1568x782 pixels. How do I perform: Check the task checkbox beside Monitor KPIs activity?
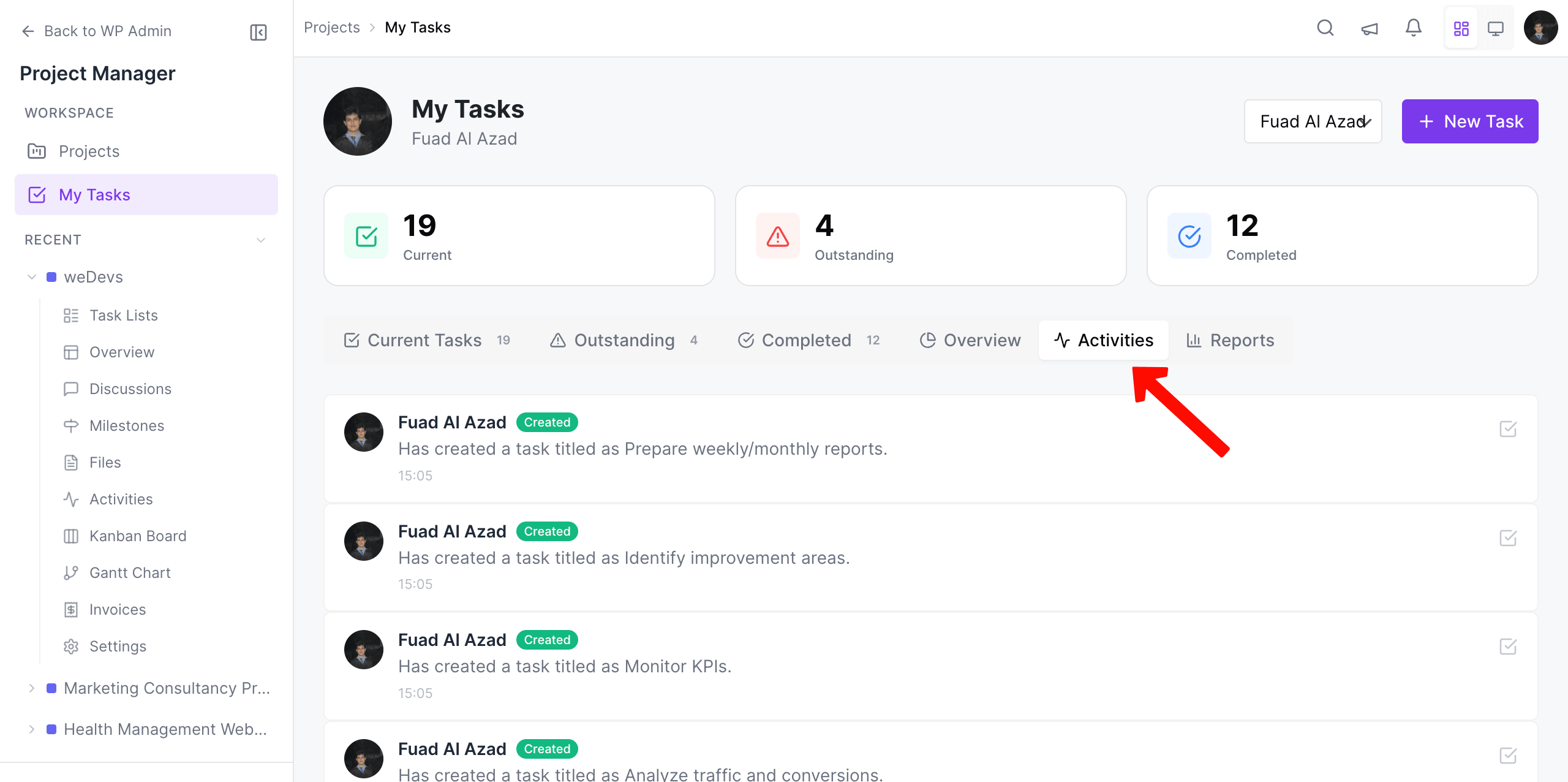(x=1509, y=647)
